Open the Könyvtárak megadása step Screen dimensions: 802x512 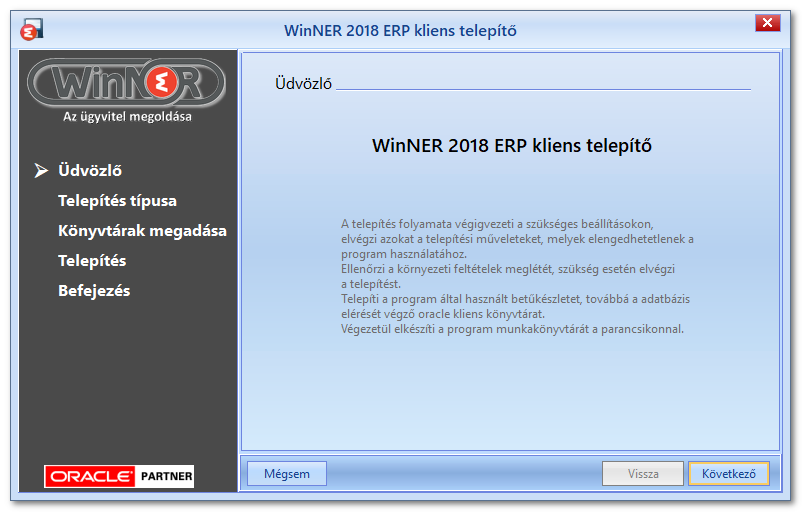(x=142, y=231)
